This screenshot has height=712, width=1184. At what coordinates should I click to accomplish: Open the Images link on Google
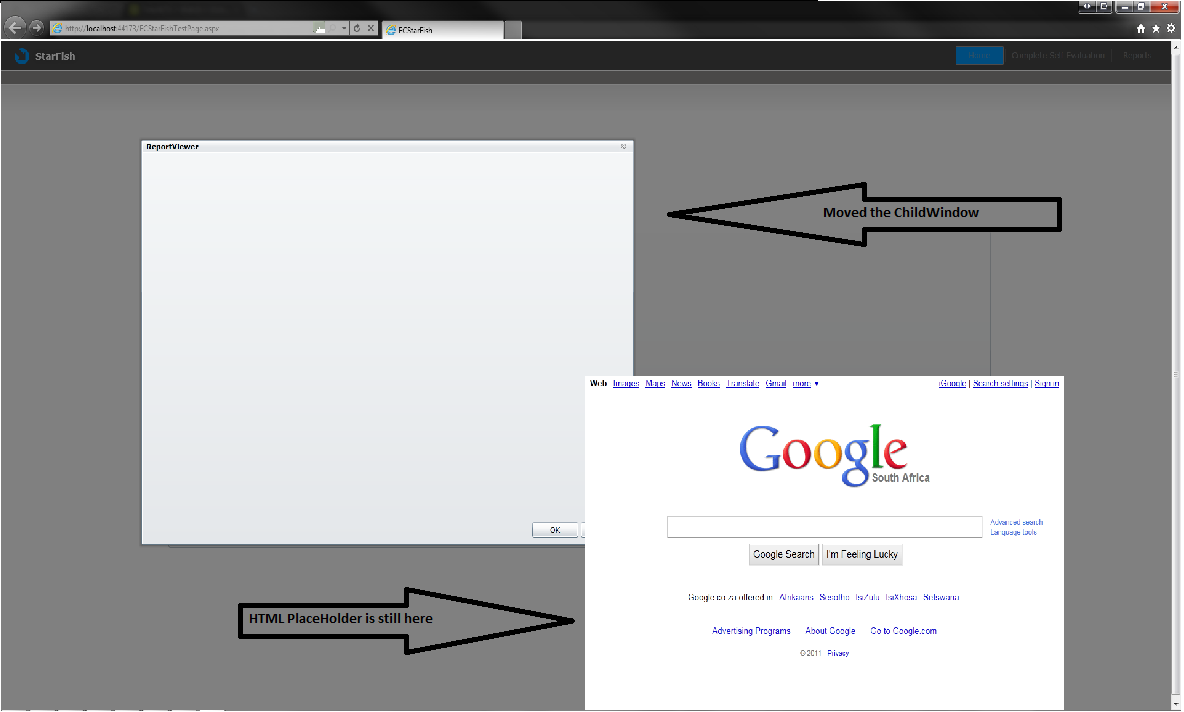626,384
